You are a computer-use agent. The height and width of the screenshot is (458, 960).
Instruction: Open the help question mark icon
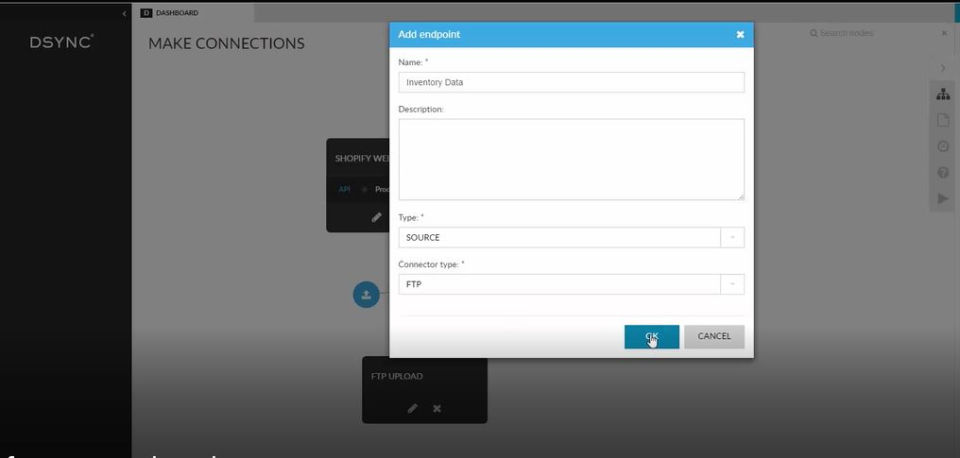943,173
